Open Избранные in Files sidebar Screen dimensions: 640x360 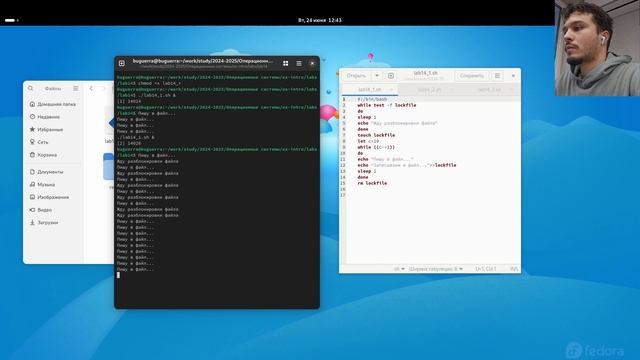pyautogui.click(x=53, y=129)
